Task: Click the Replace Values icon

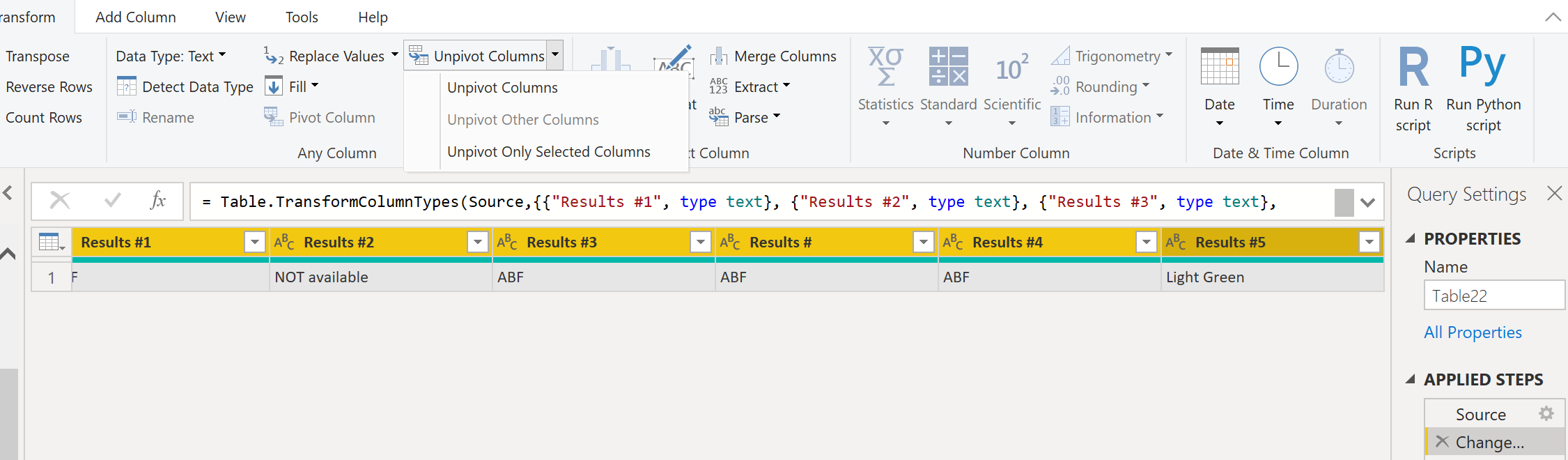Action: click(x=274, y=55)
